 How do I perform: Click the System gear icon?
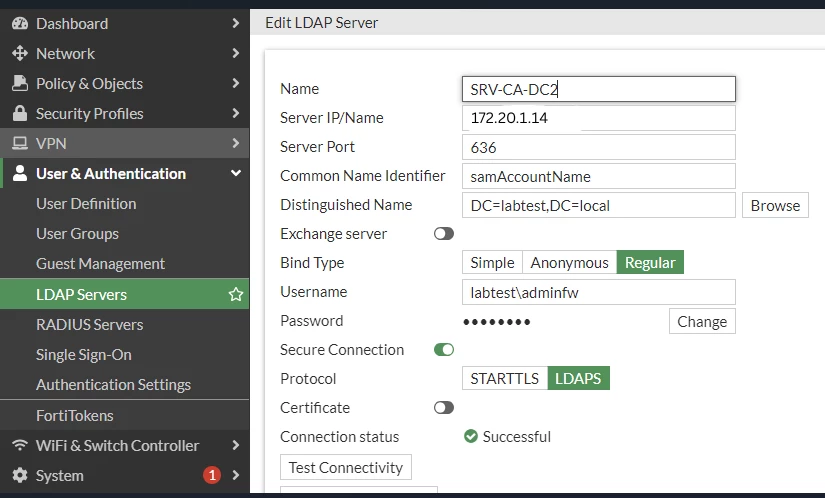point(20,475)
